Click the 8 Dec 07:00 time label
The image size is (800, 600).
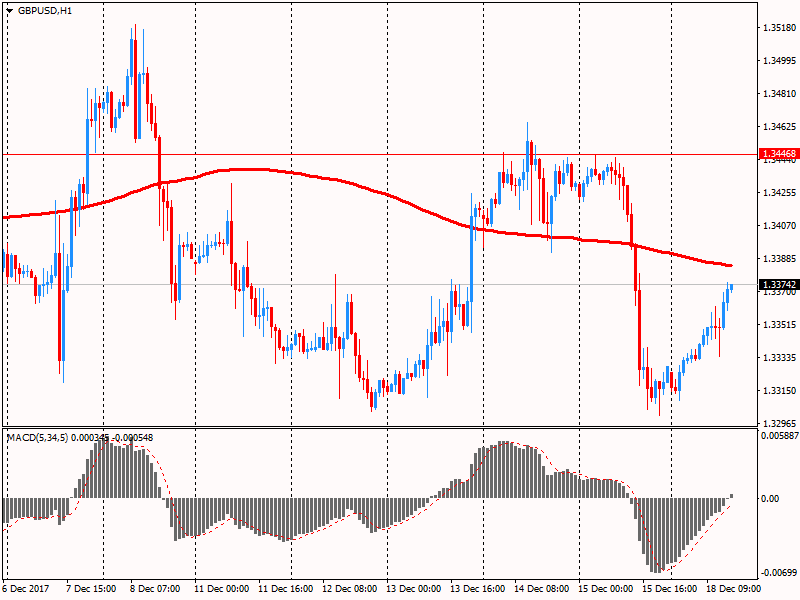tap(155, 588)
